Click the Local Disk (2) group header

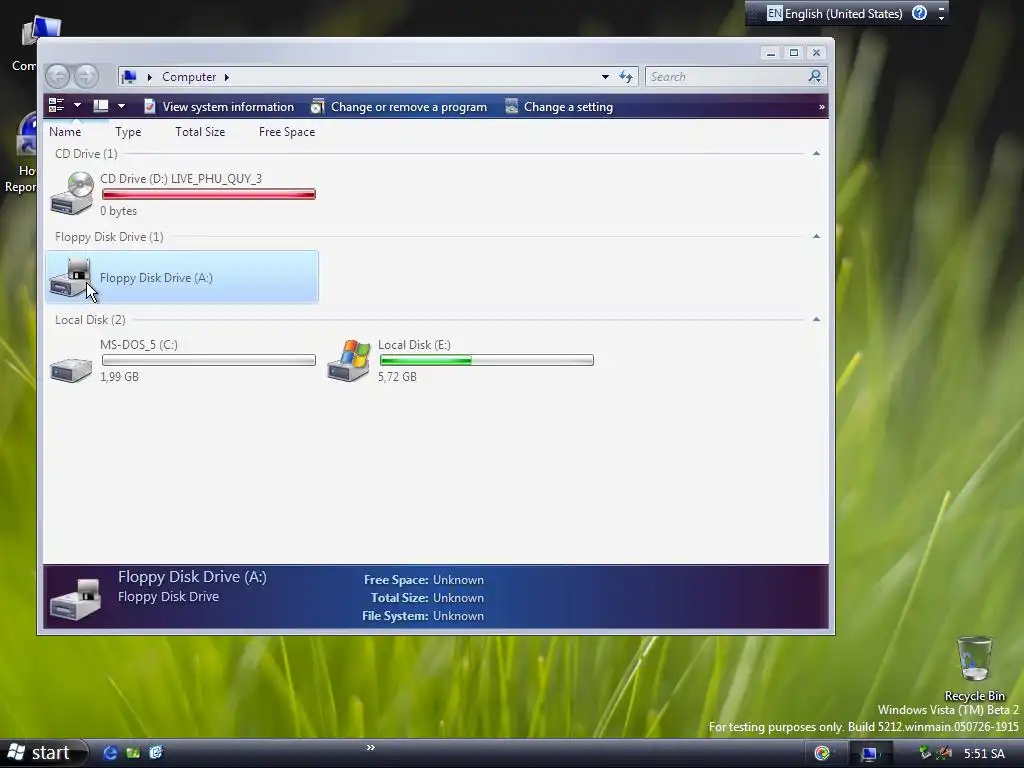click(x=90, y=319)
